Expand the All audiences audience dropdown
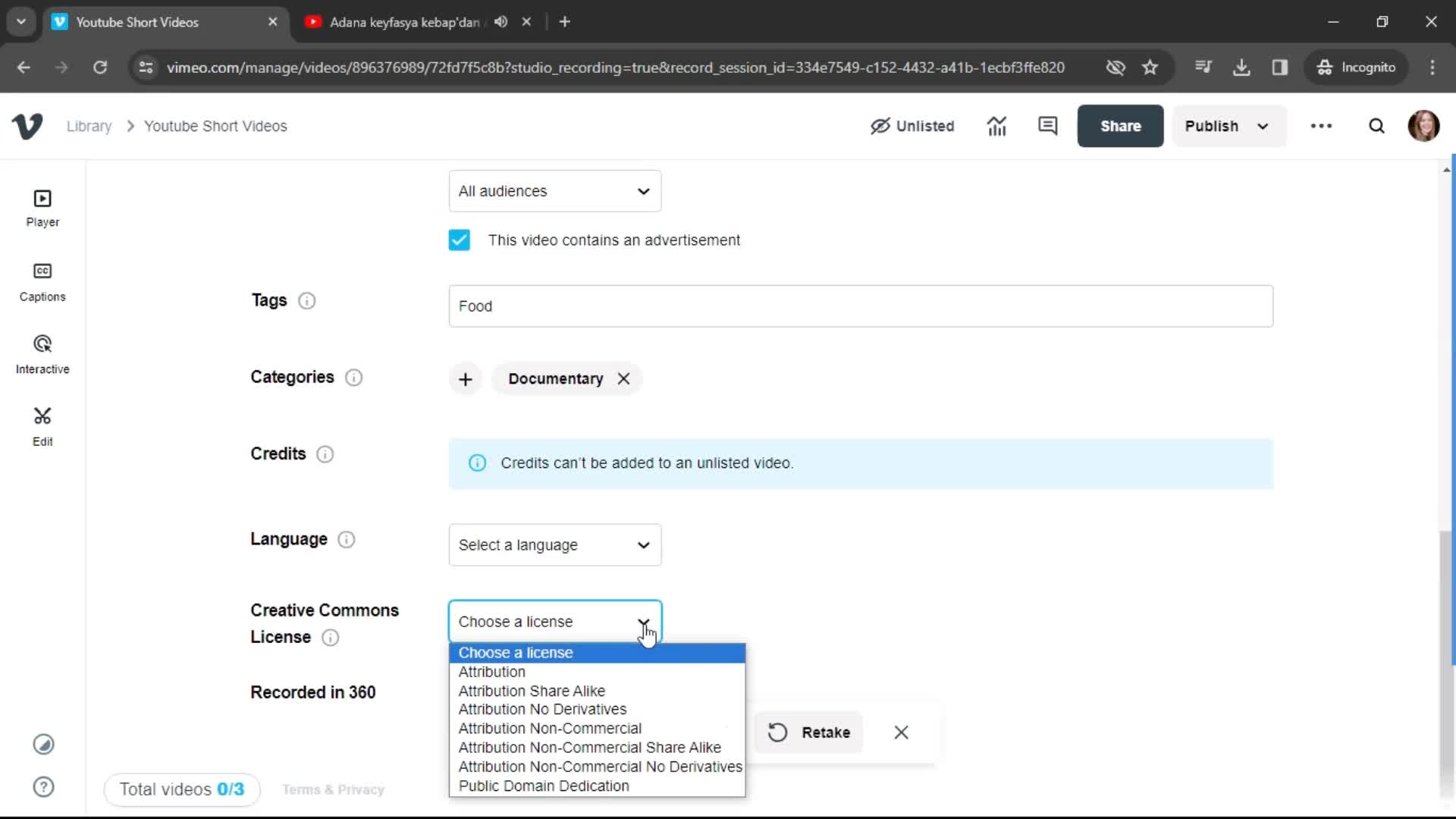This screenshot has height=819, width=1456. [555, 191]
